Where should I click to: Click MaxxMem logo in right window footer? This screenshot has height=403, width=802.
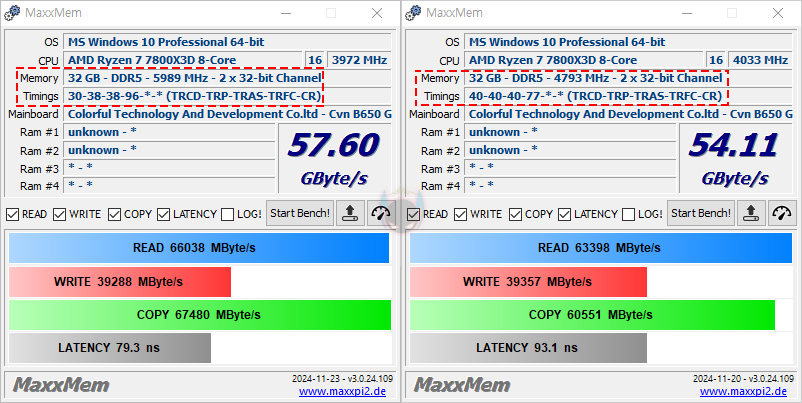tap(462, 385)
